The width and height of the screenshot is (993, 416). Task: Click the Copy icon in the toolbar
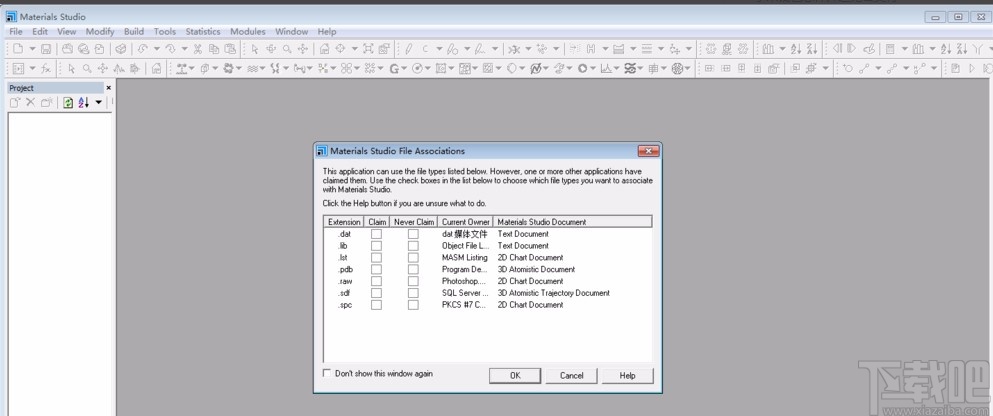(214, 49)
